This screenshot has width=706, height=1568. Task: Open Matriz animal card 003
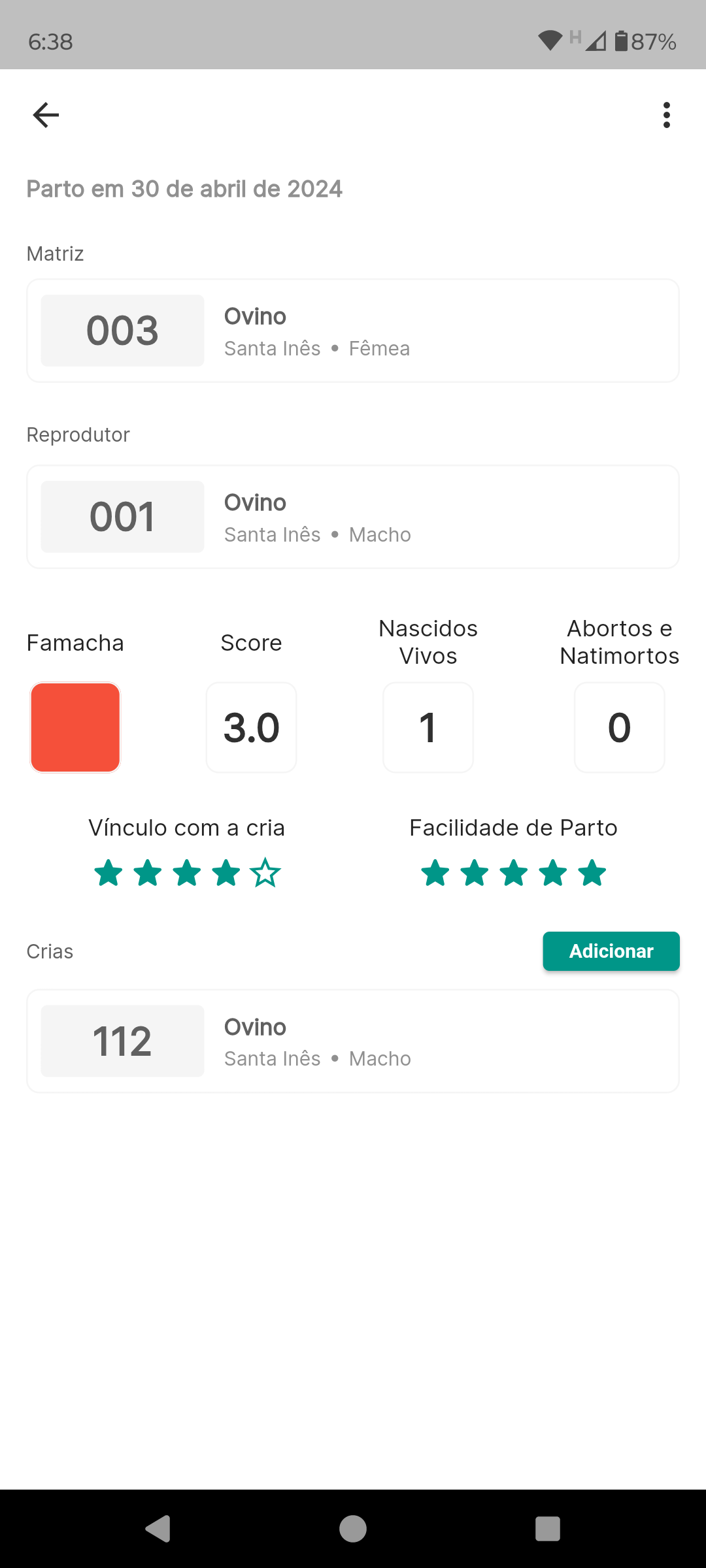(x=353, y=331)
